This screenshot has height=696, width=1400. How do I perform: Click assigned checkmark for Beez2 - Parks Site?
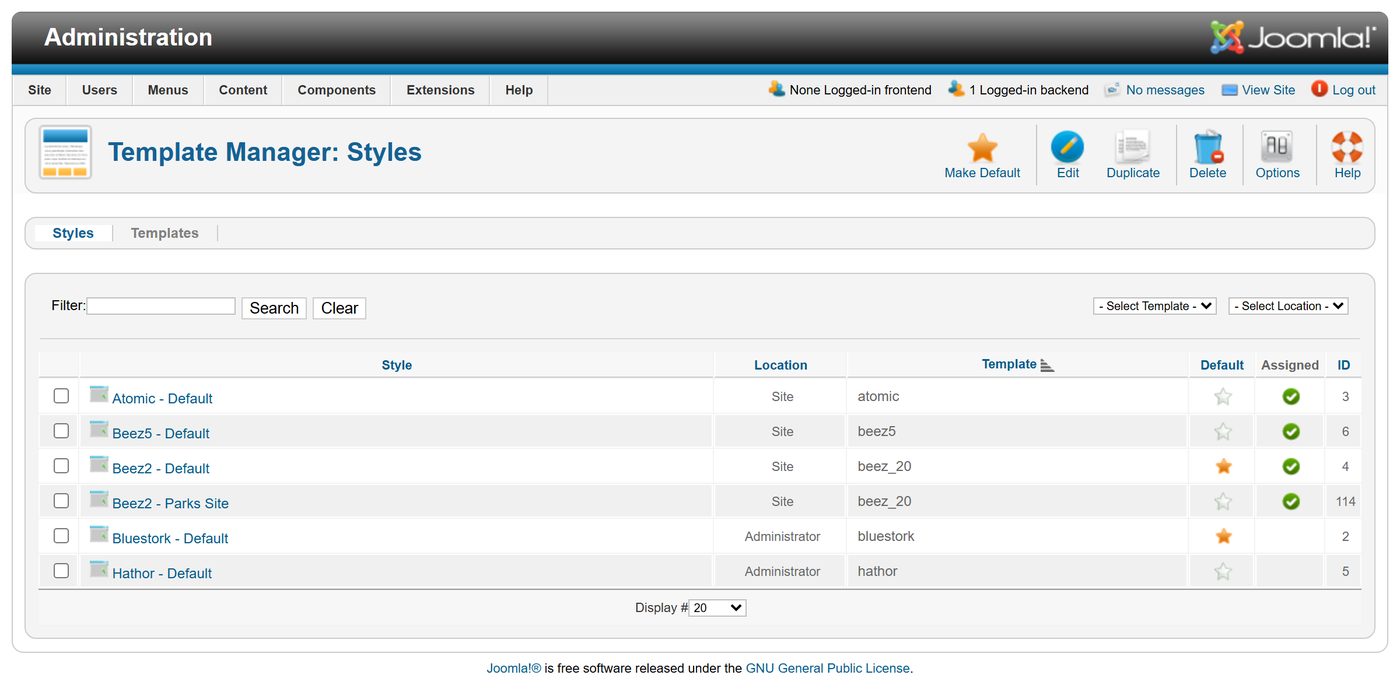[1291, 502]
